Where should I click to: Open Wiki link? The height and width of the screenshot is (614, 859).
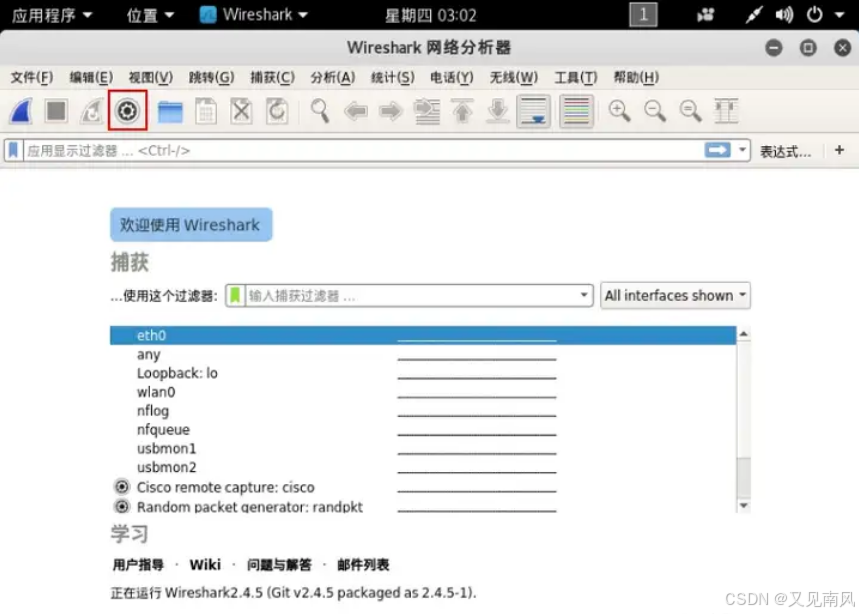point(205,565)
